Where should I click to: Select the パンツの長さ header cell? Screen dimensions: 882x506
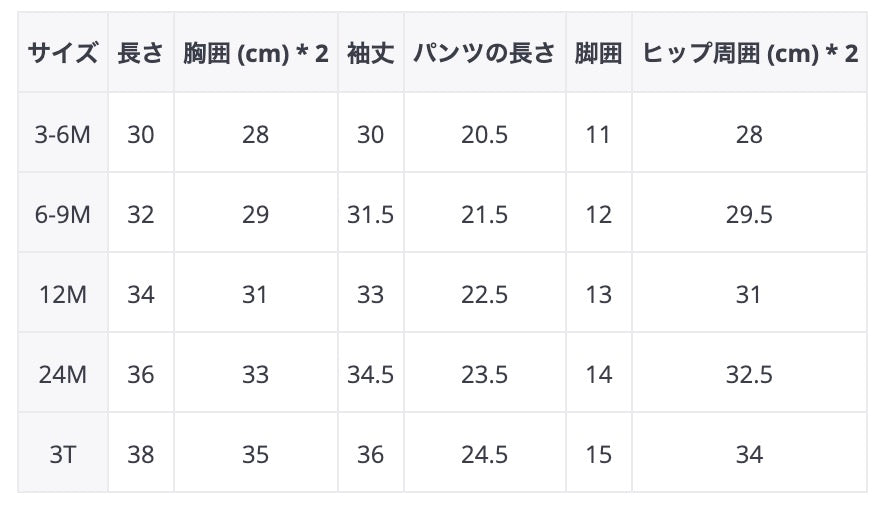484,53
